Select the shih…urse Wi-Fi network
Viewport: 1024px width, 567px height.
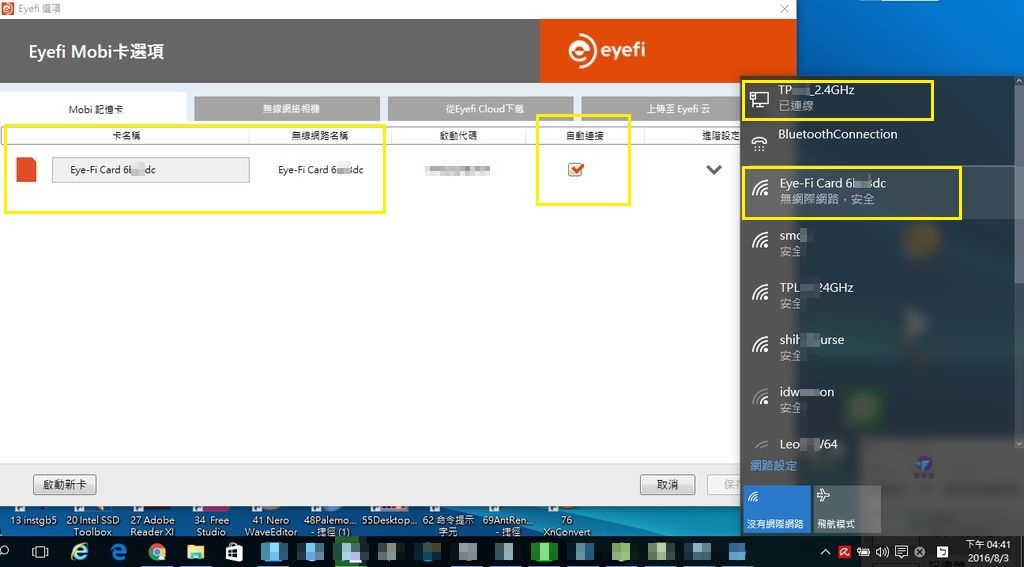coord(878,348)
